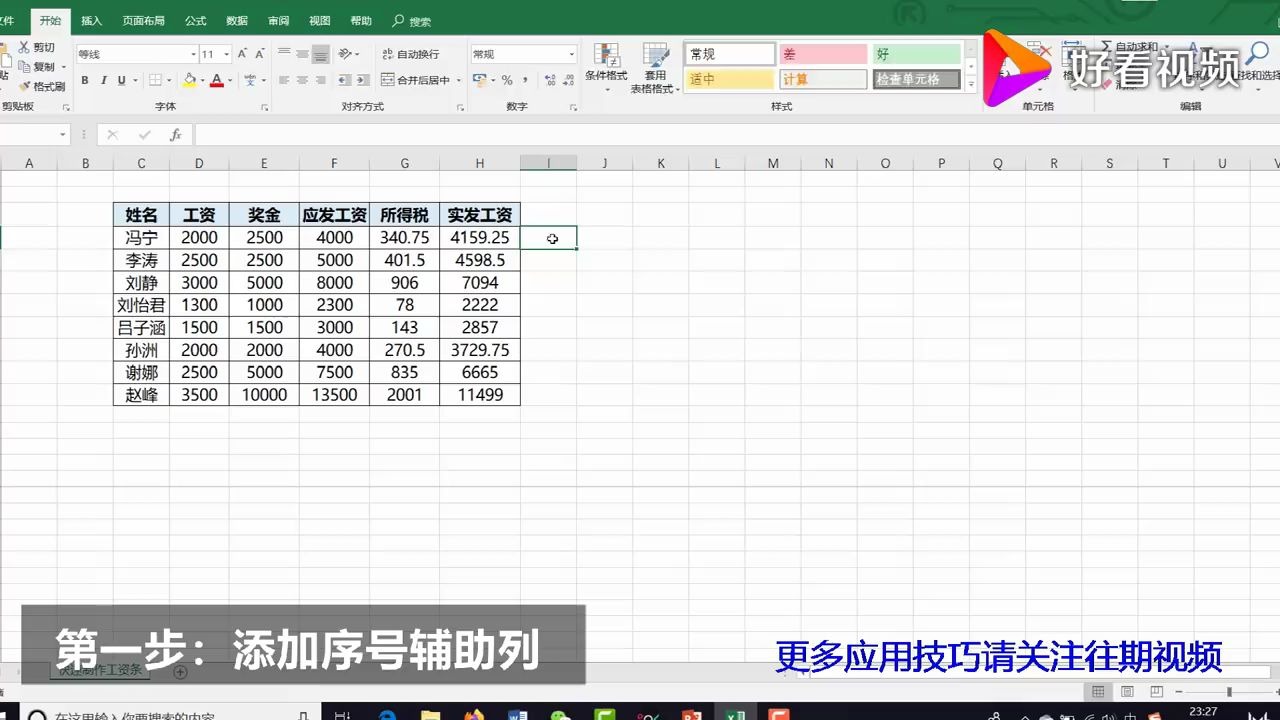
Task: Open border options dropdown arrow
Action: pos(169,80)
